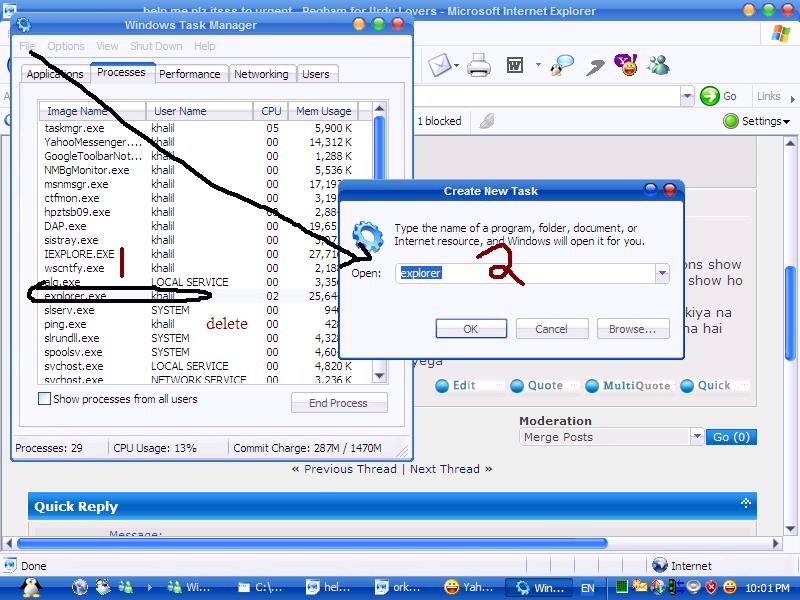Click the Windows Messenger toolbar icon
Screen dimensions: 800x600
click(658, 66)
